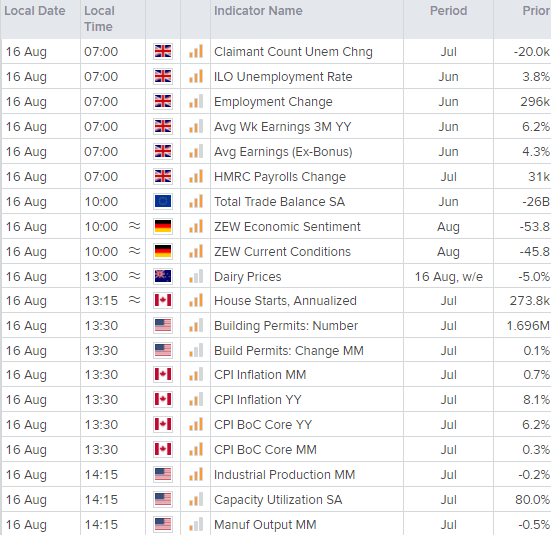Click the Period column header

pyautogui.click(x=448, y=11)
